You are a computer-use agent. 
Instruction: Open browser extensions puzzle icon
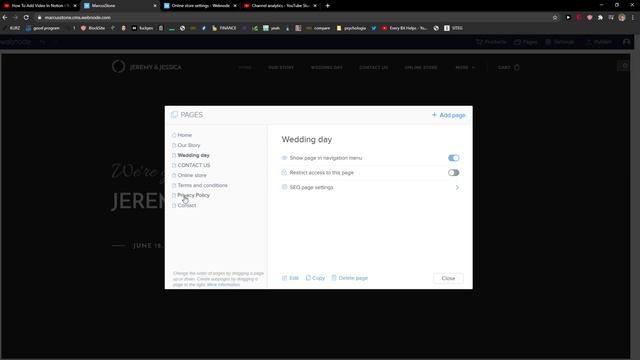pyautogui.click(x=600, y=18)
